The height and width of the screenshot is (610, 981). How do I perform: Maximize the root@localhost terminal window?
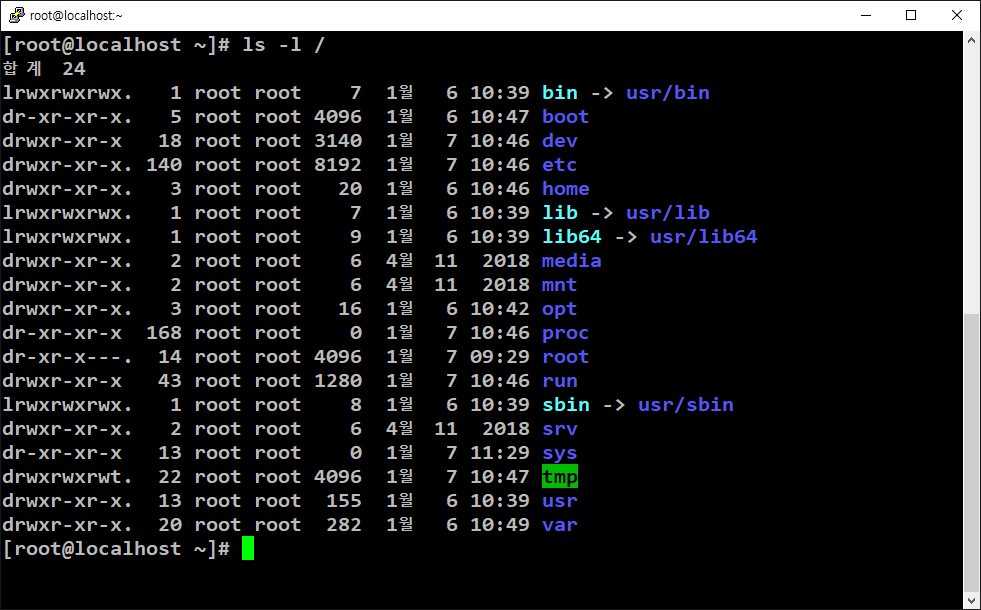911,15
